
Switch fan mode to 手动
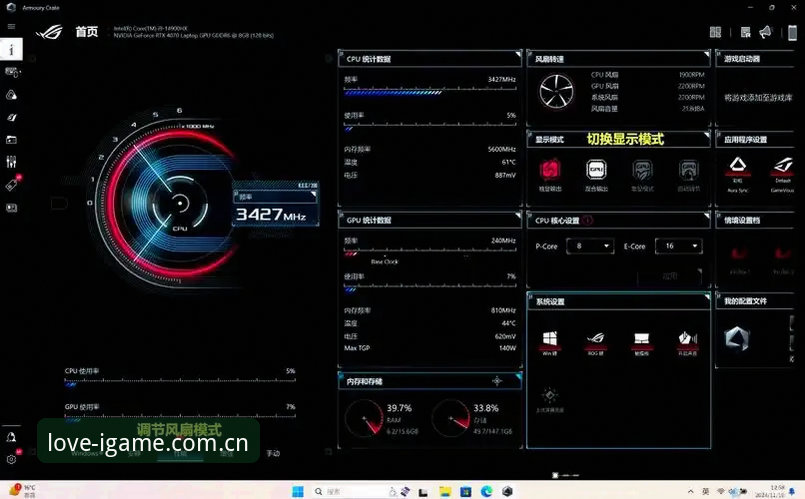[x=273, y=453]
